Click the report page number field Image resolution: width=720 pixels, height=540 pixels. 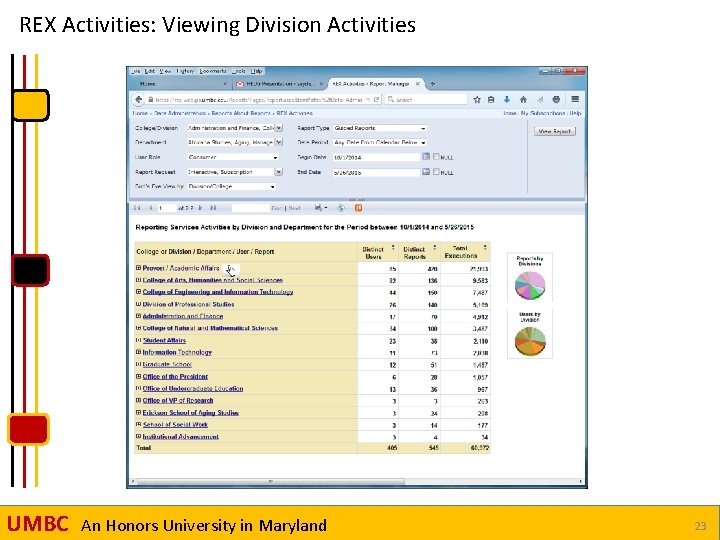click(167, 208)
